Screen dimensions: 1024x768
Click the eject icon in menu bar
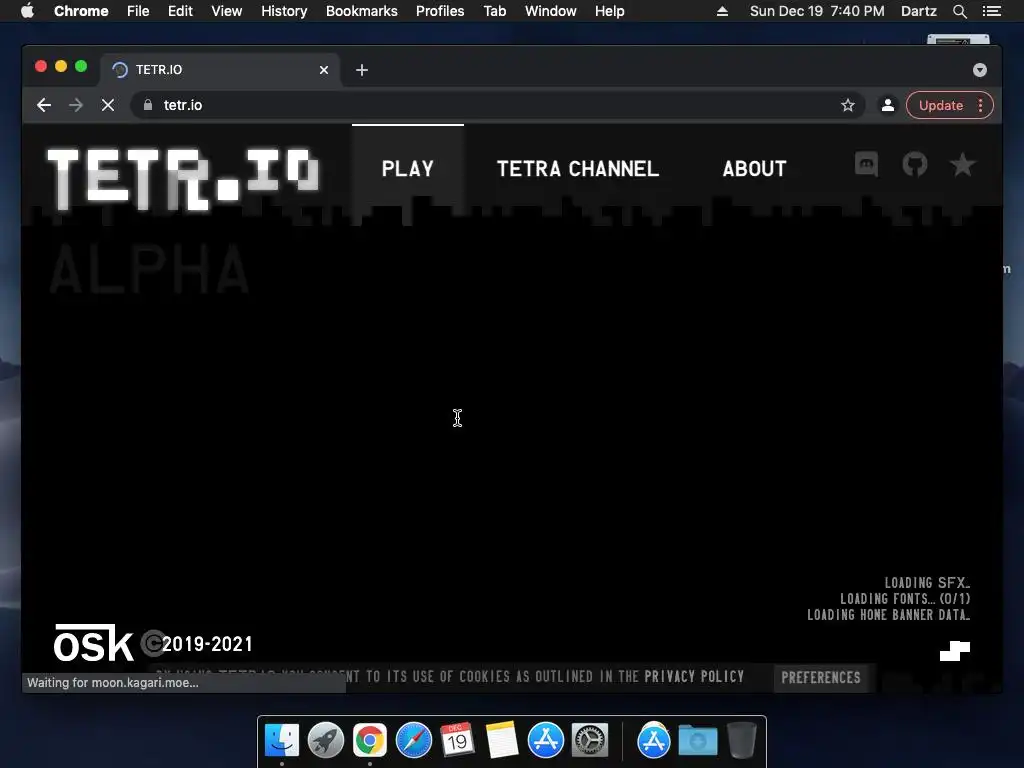point(722,11)
